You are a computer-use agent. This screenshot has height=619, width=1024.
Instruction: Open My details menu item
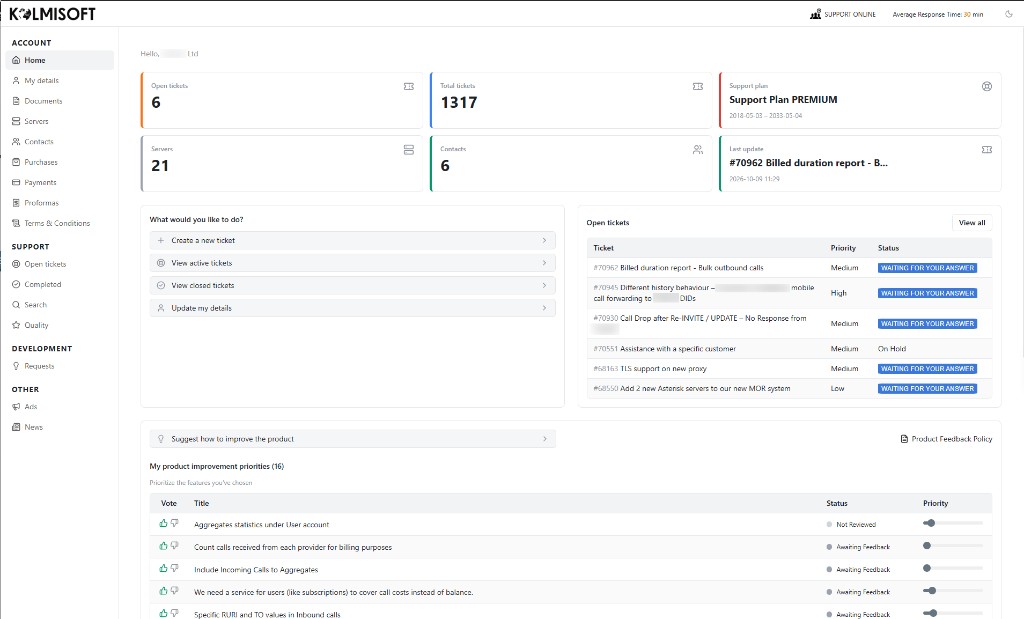tap(59, 80)
